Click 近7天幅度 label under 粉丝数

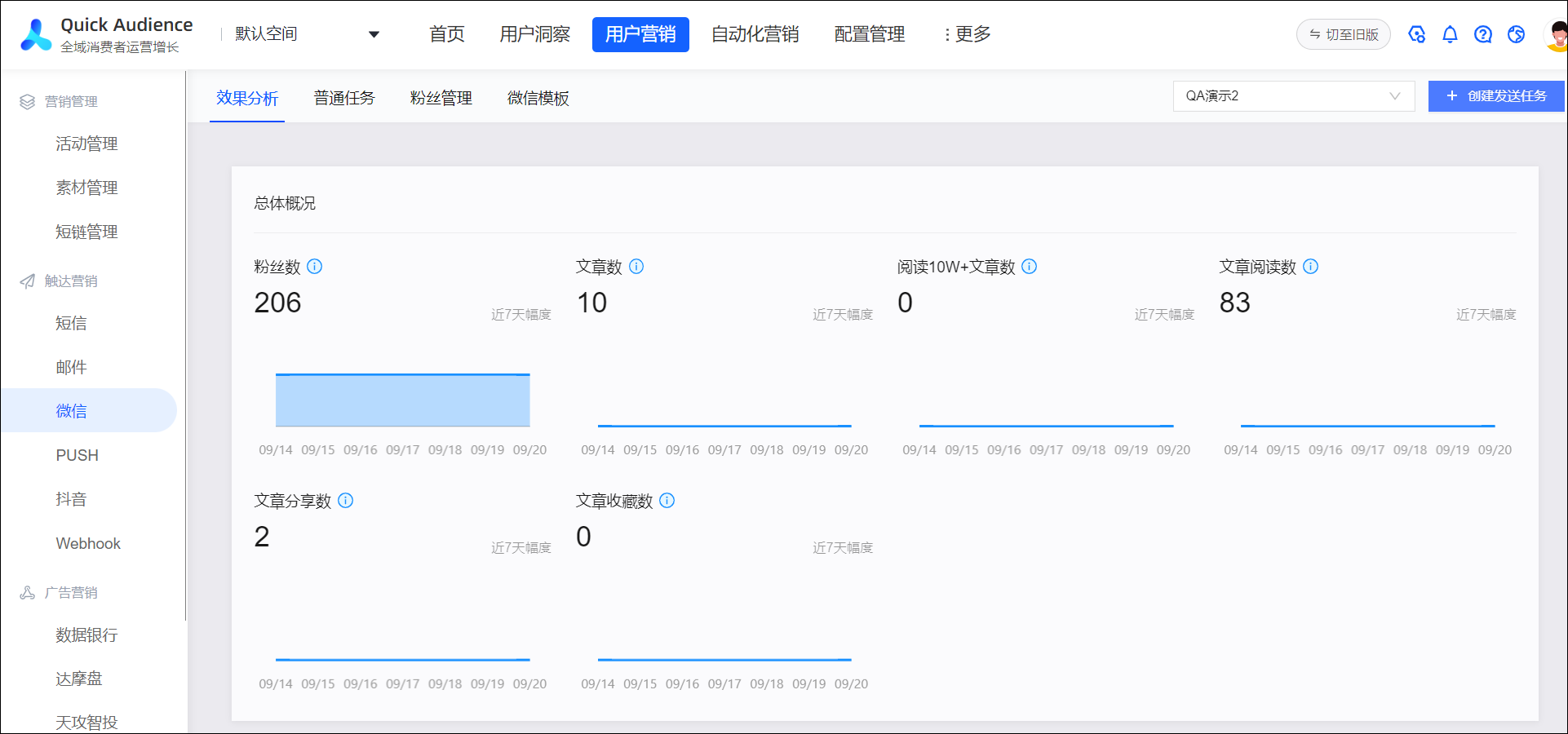(521, 315)
